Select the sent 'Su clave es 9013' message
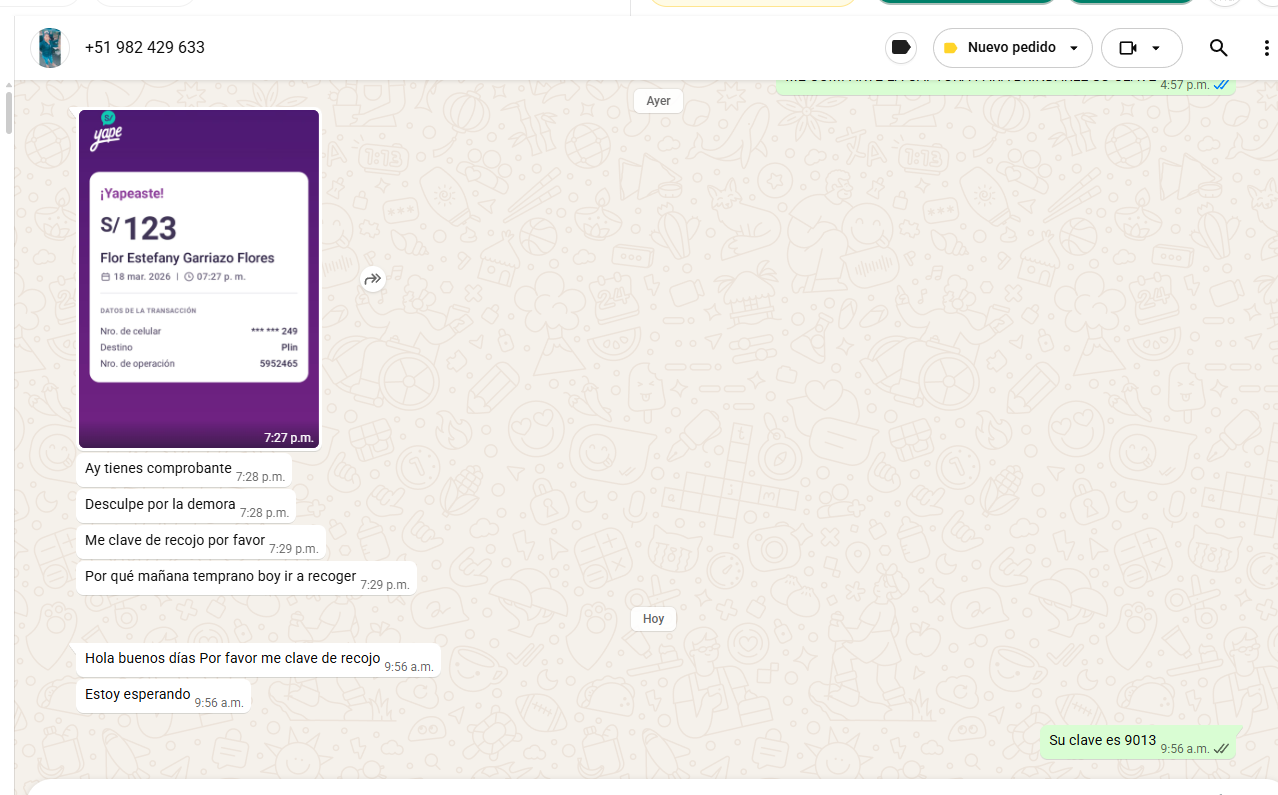This screenshot has width=1278, height=795. [x=1102, y=741]
